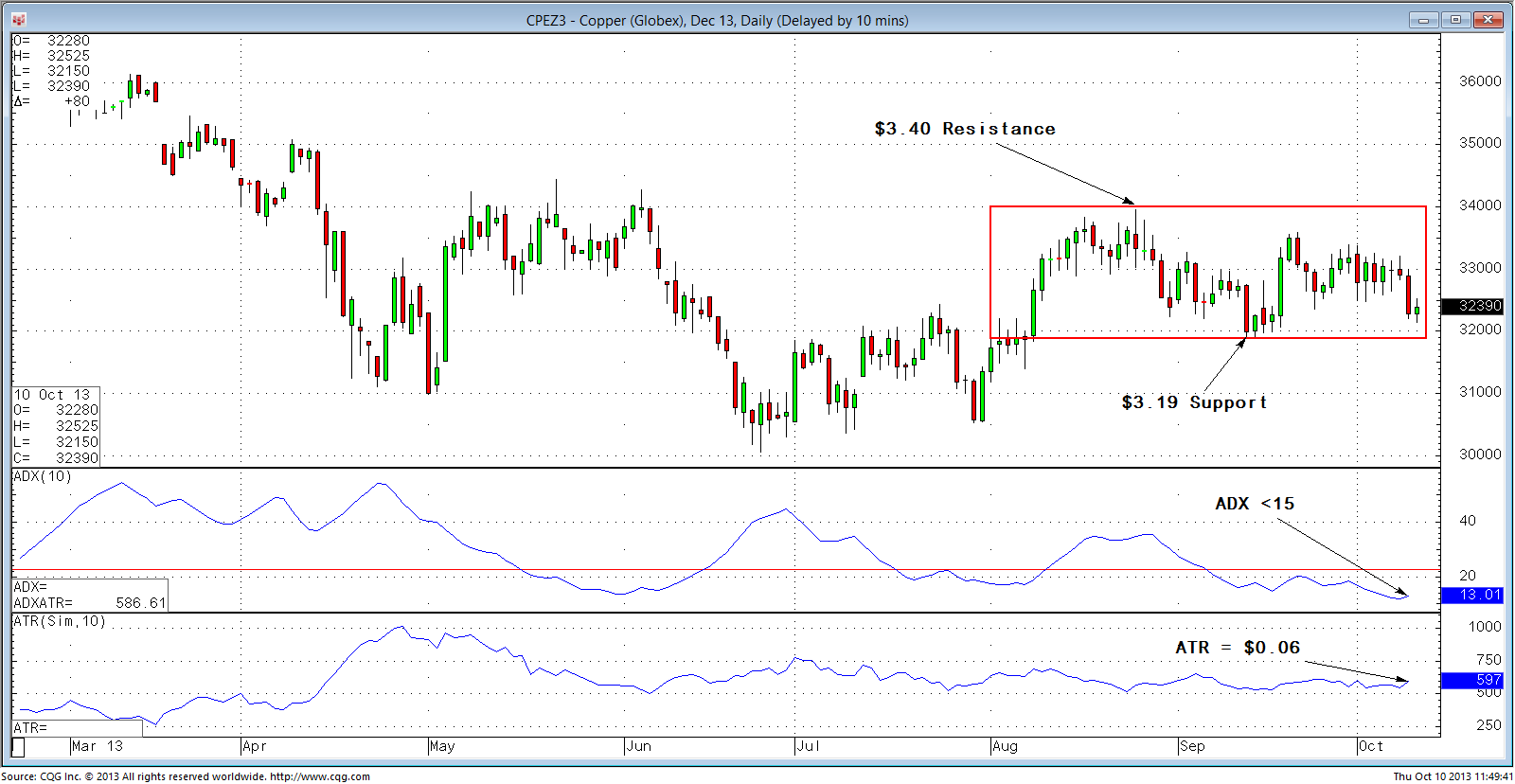Select the ADX(10) study label

pyautogui.click(x=43, y=476)
